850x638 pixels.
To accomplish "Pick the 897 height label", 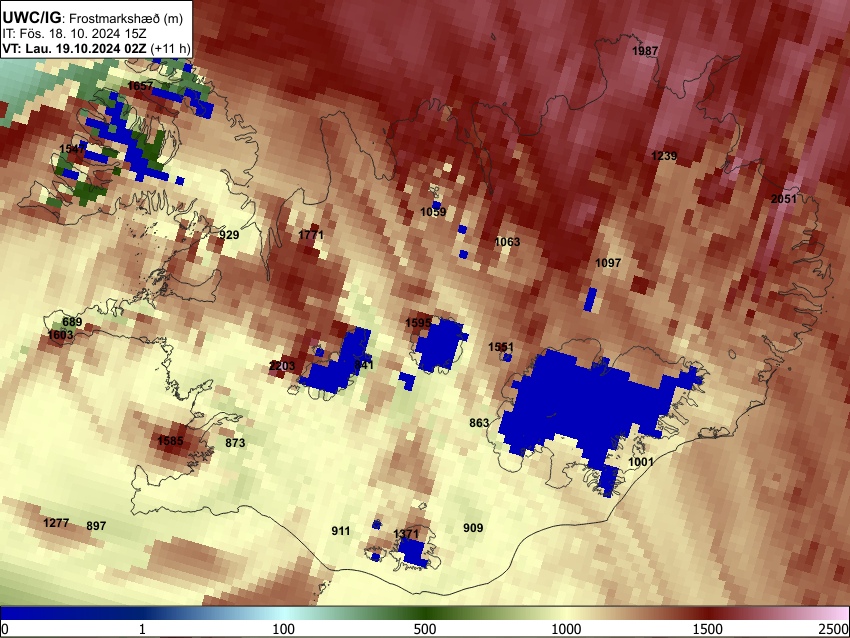I will [x=96, y=526].
